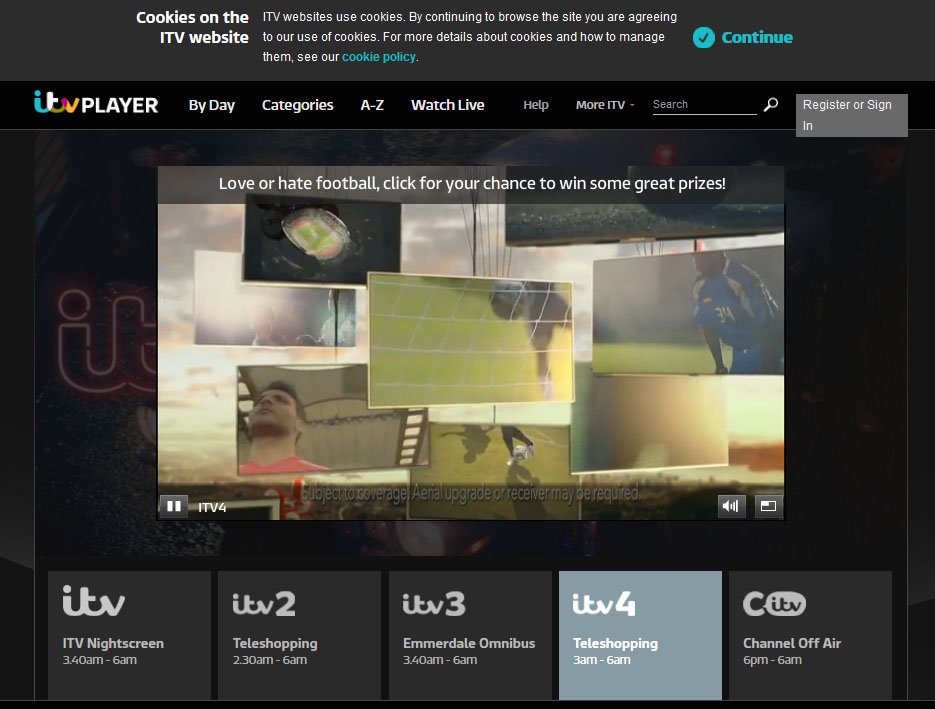
Task: Click the ITV Nightscreen programme title
Action: pos(113,643)
